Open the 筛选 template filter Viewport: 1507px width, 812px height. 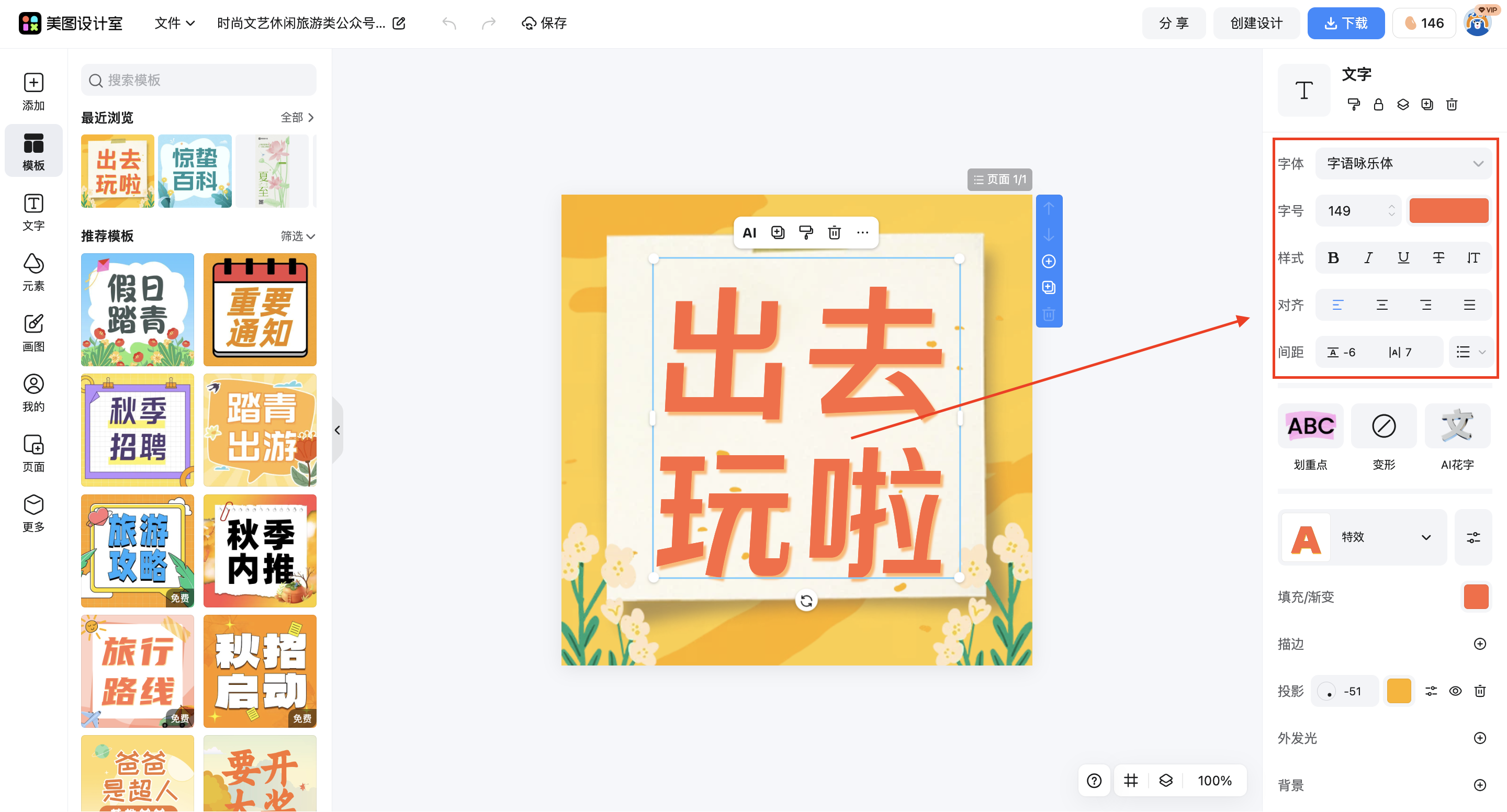pos(297,236)
